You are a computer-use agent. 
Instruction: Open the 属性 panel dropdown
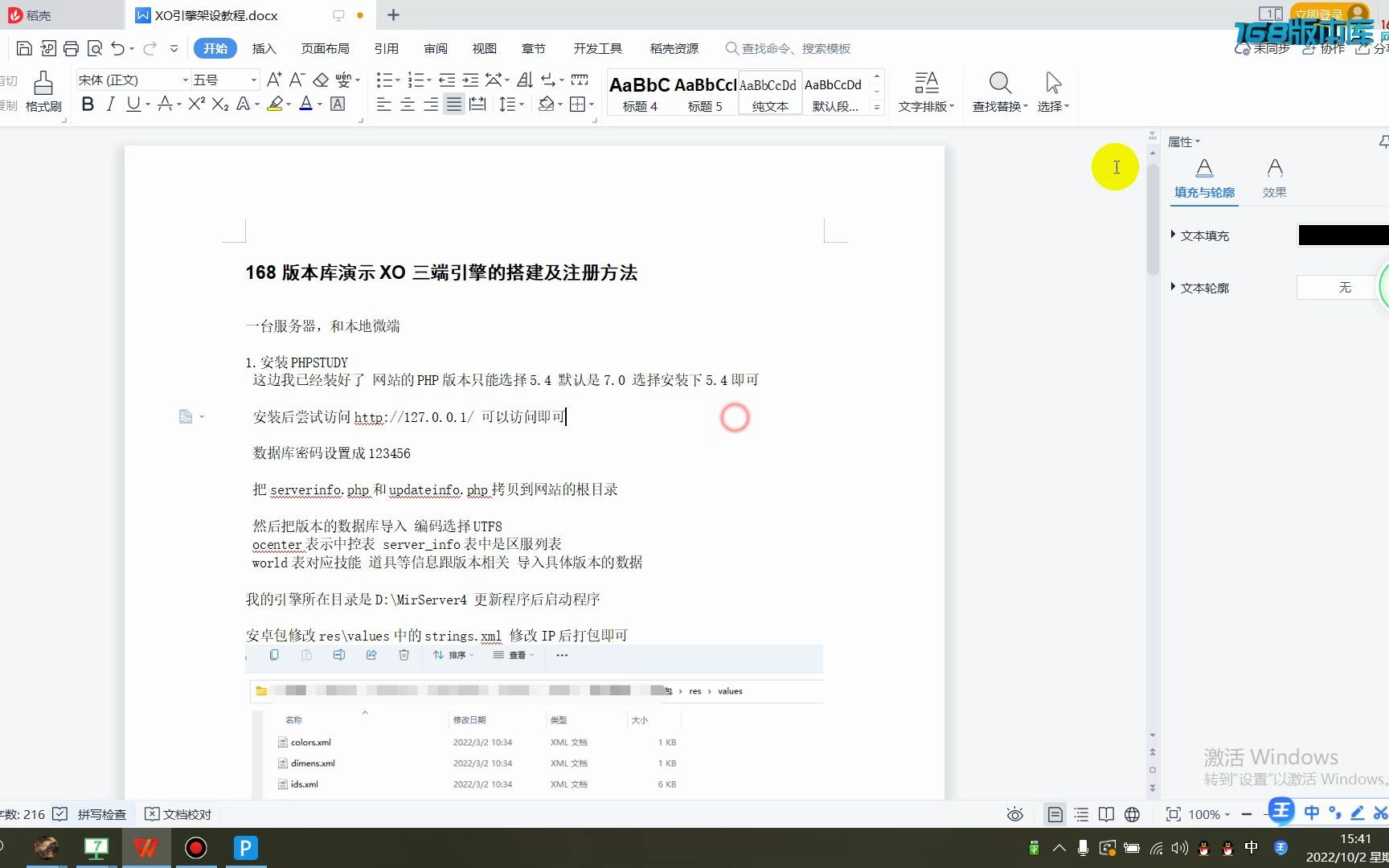point(1183,141)
